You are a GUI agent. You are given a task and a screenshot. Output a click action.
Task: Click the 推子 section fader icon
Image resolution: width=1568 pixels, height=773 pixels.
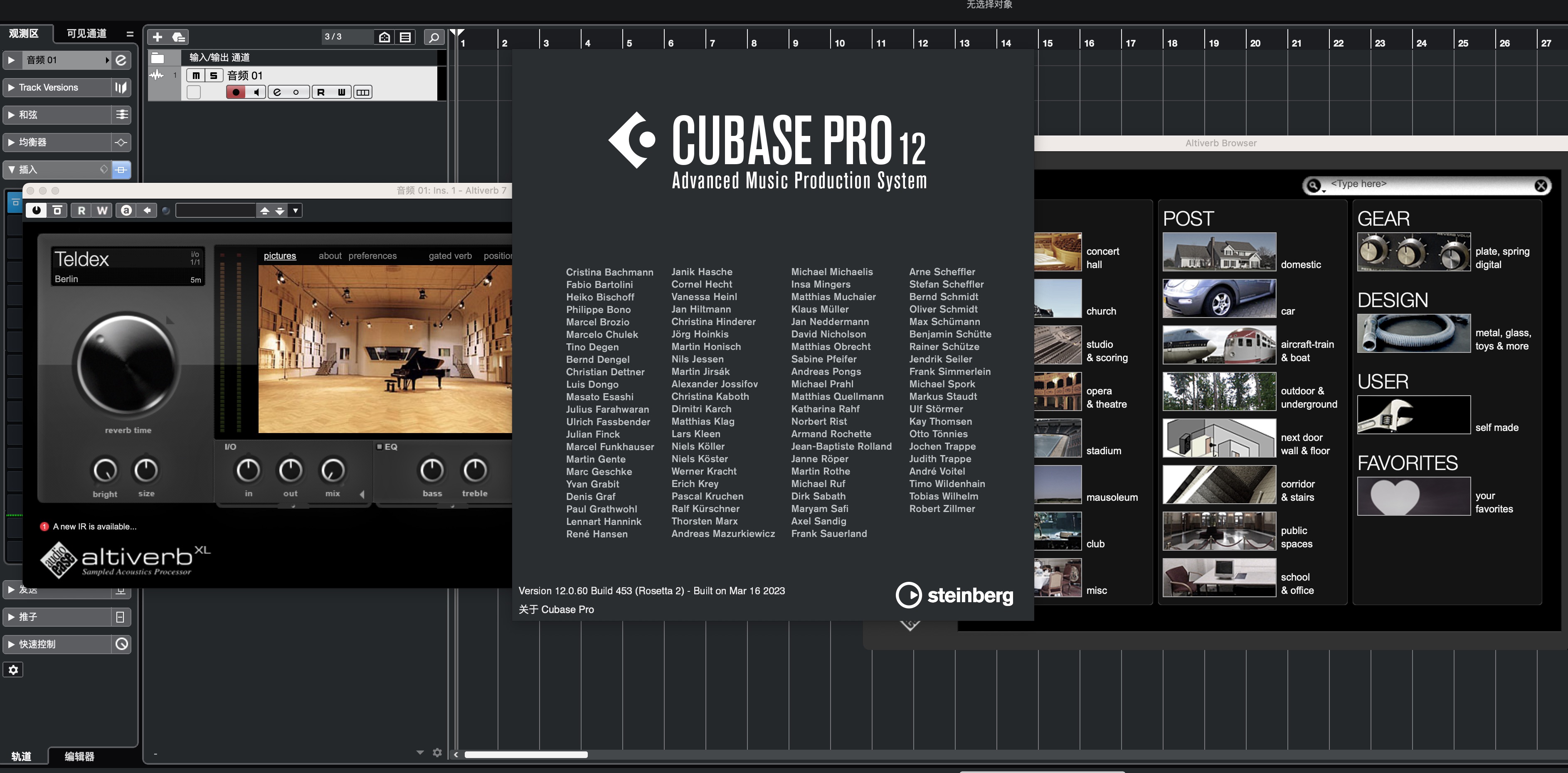click(x=121, y=617)
